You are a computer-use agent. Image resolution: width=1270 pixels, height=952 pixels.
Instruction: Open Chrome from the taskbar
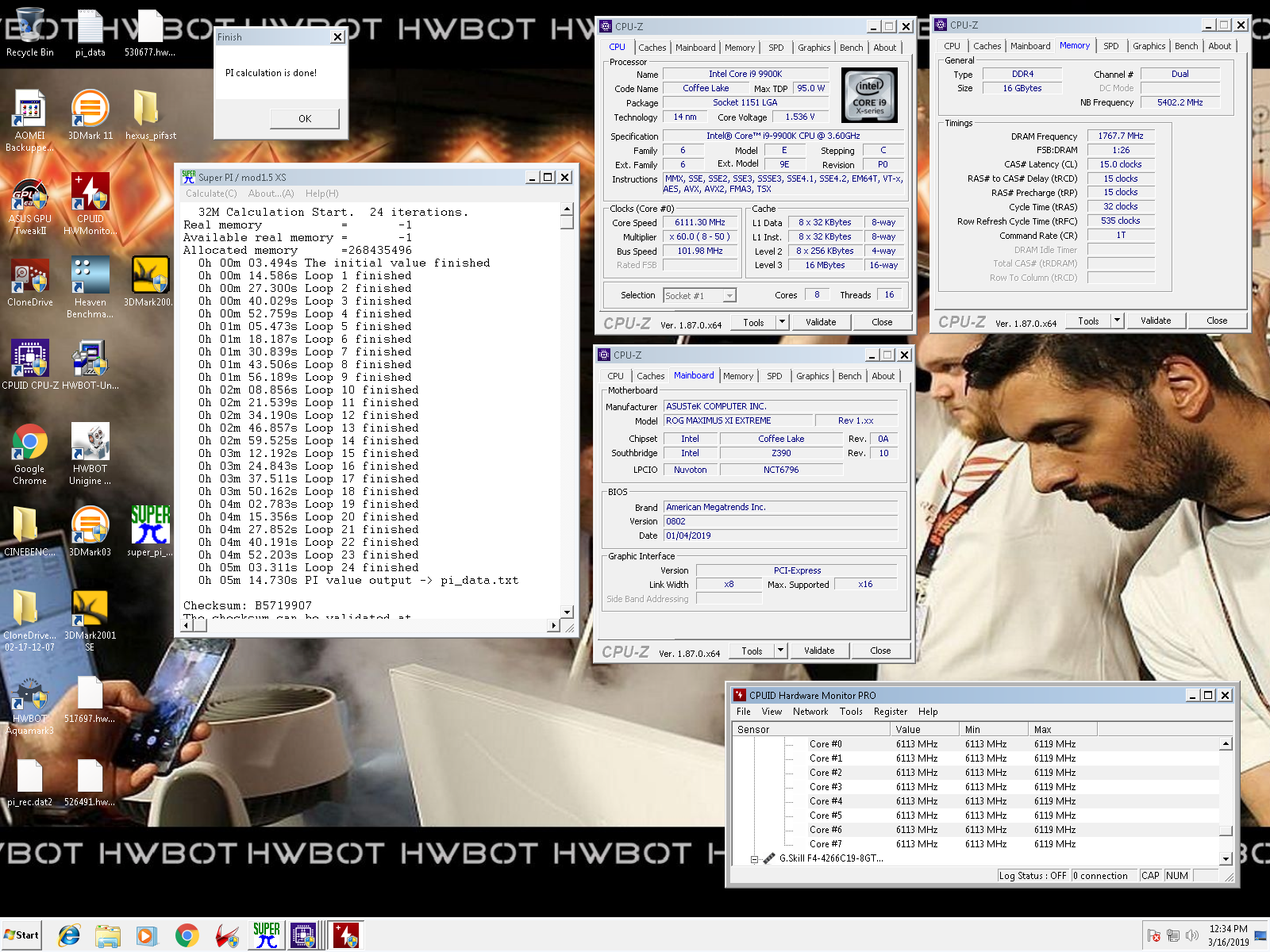[x=187, y=936]
